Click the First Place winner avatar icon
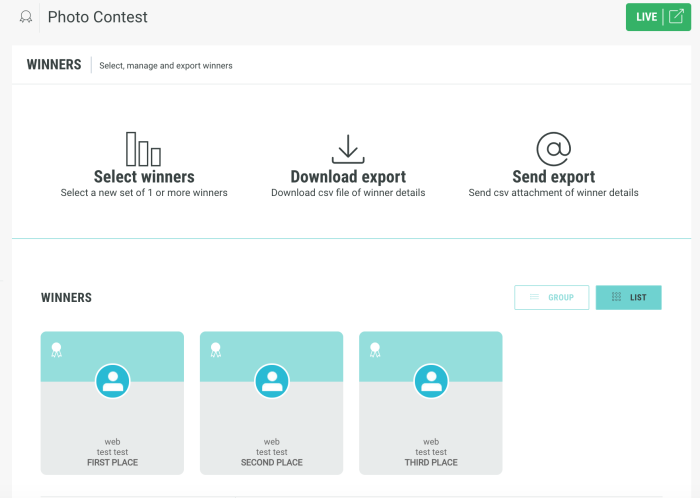This screenshot has width=700, height=498. (x=113, y=381)
